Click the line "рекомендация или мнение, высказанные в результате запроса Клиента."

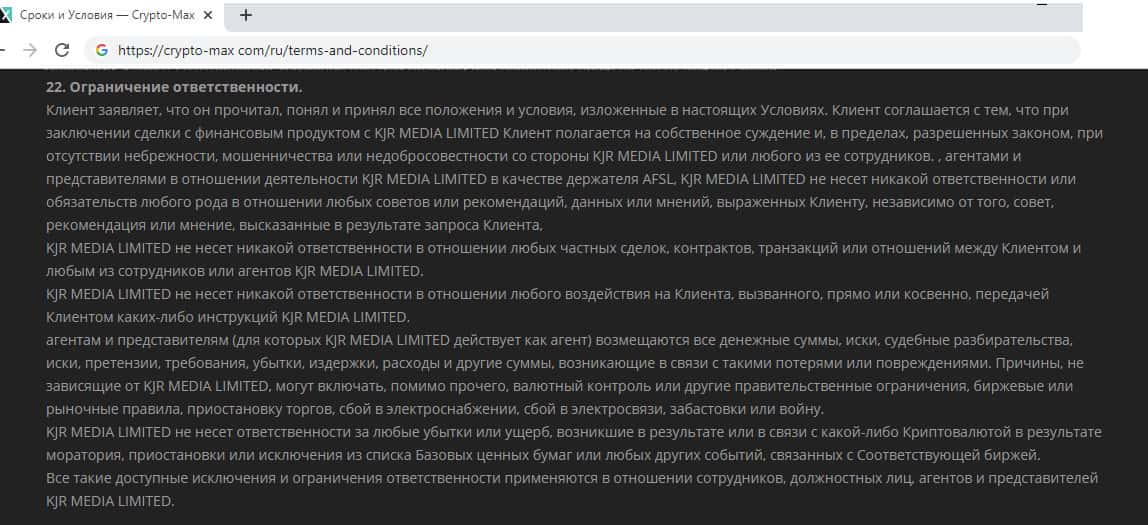[x=294, y=225]
